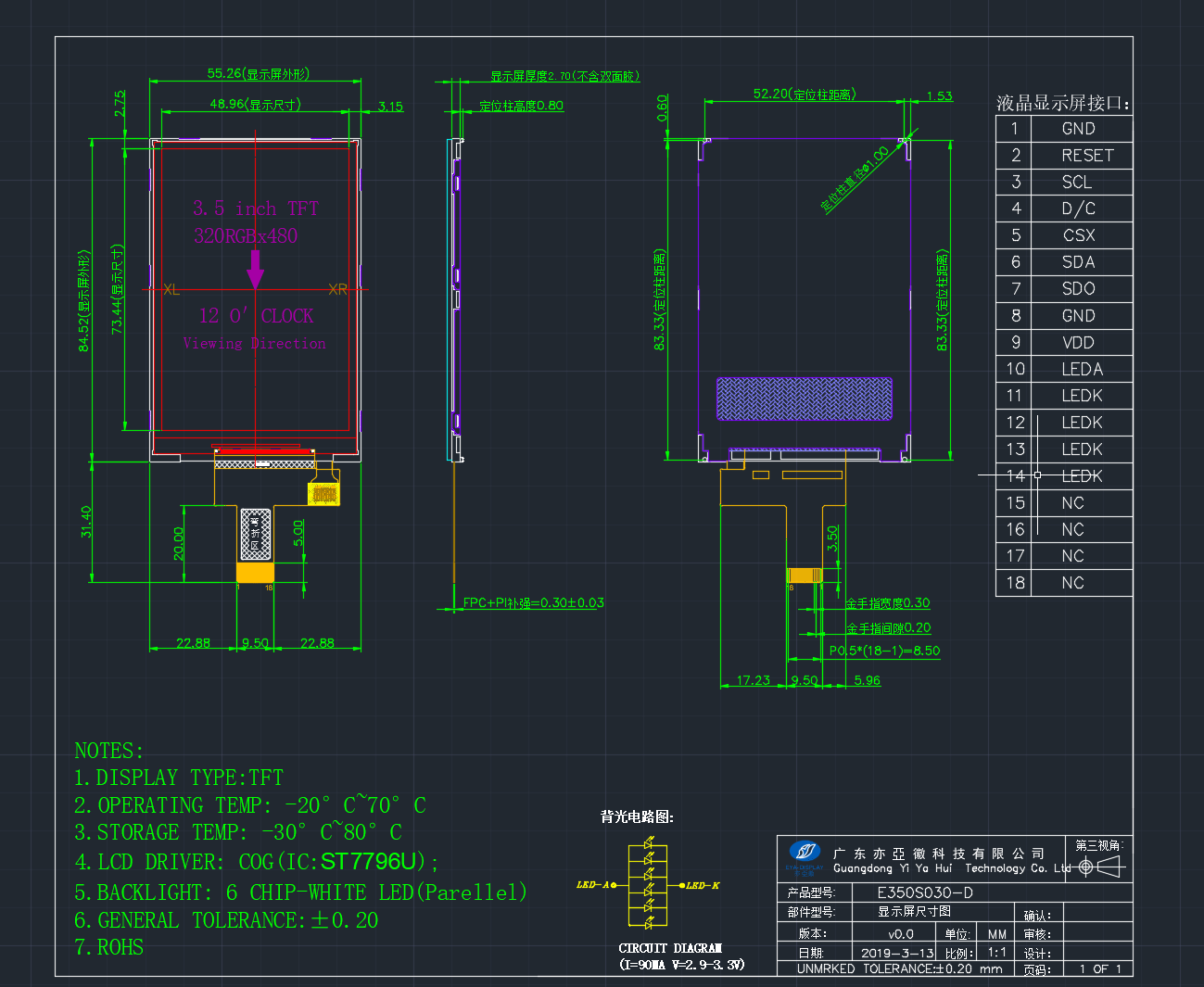Select the "5.96" dimension value

[868, 680]
